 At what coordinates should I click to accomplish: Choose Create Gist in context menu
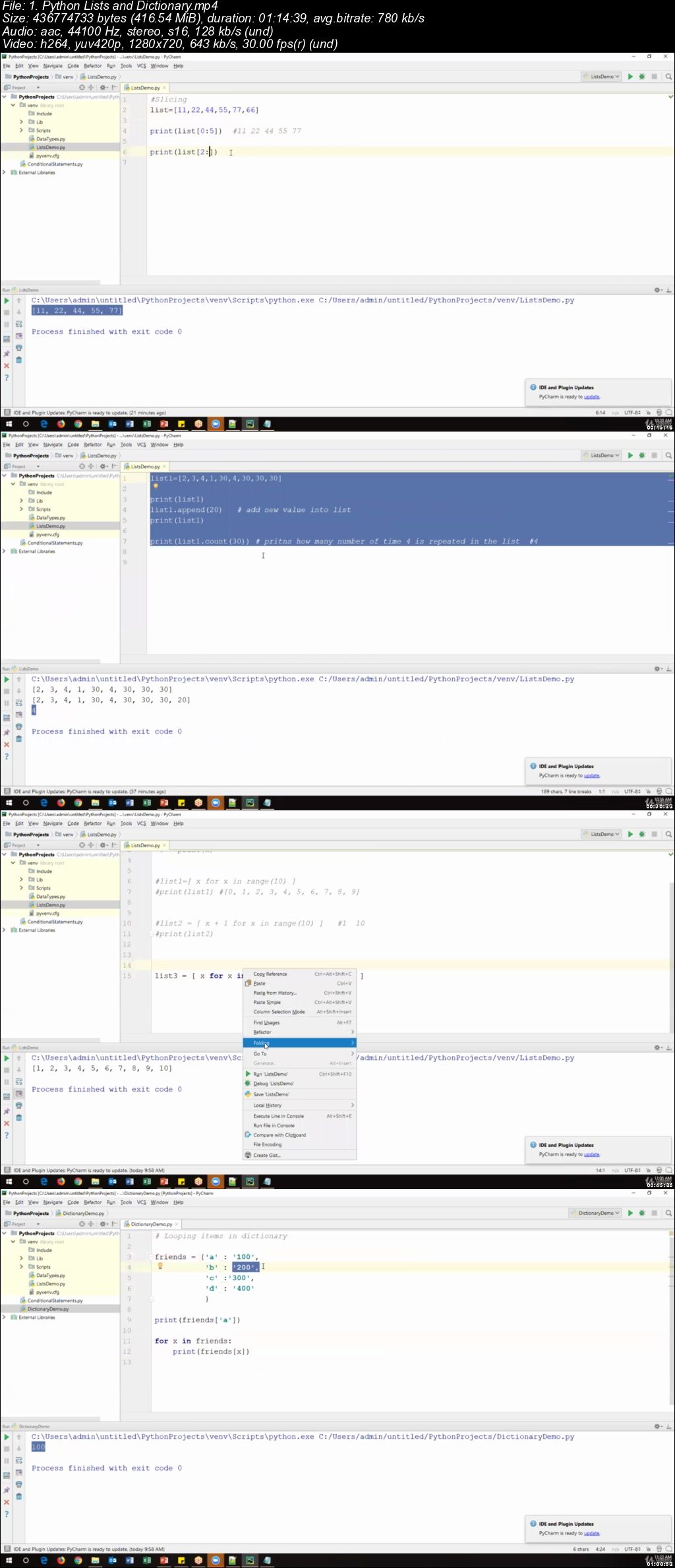[300, 1156]
